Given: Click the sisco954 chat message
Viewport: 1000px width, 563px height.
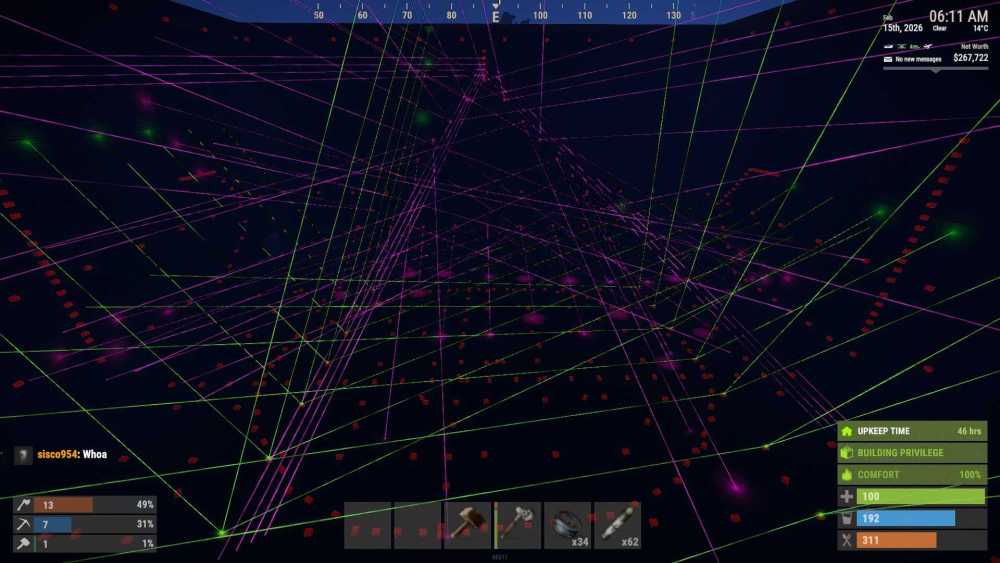Looking at the screenshot, I should pyautogui.click(x=68, y=455).
